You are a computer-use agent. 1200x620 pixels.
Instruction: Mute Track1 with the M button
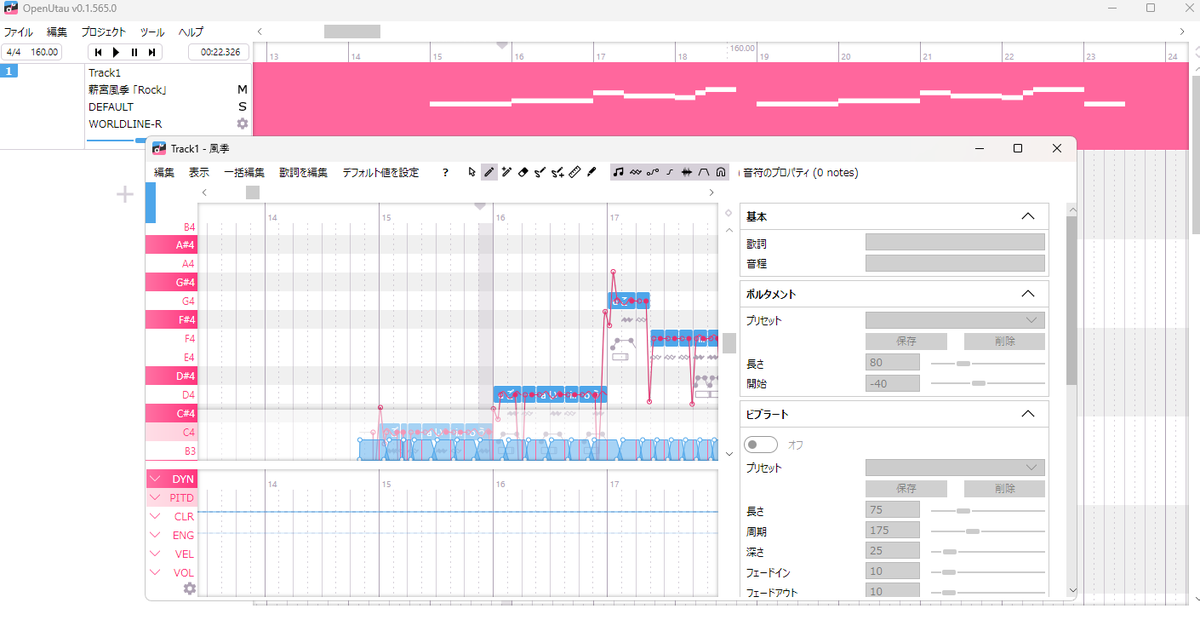tap(241, 90)
